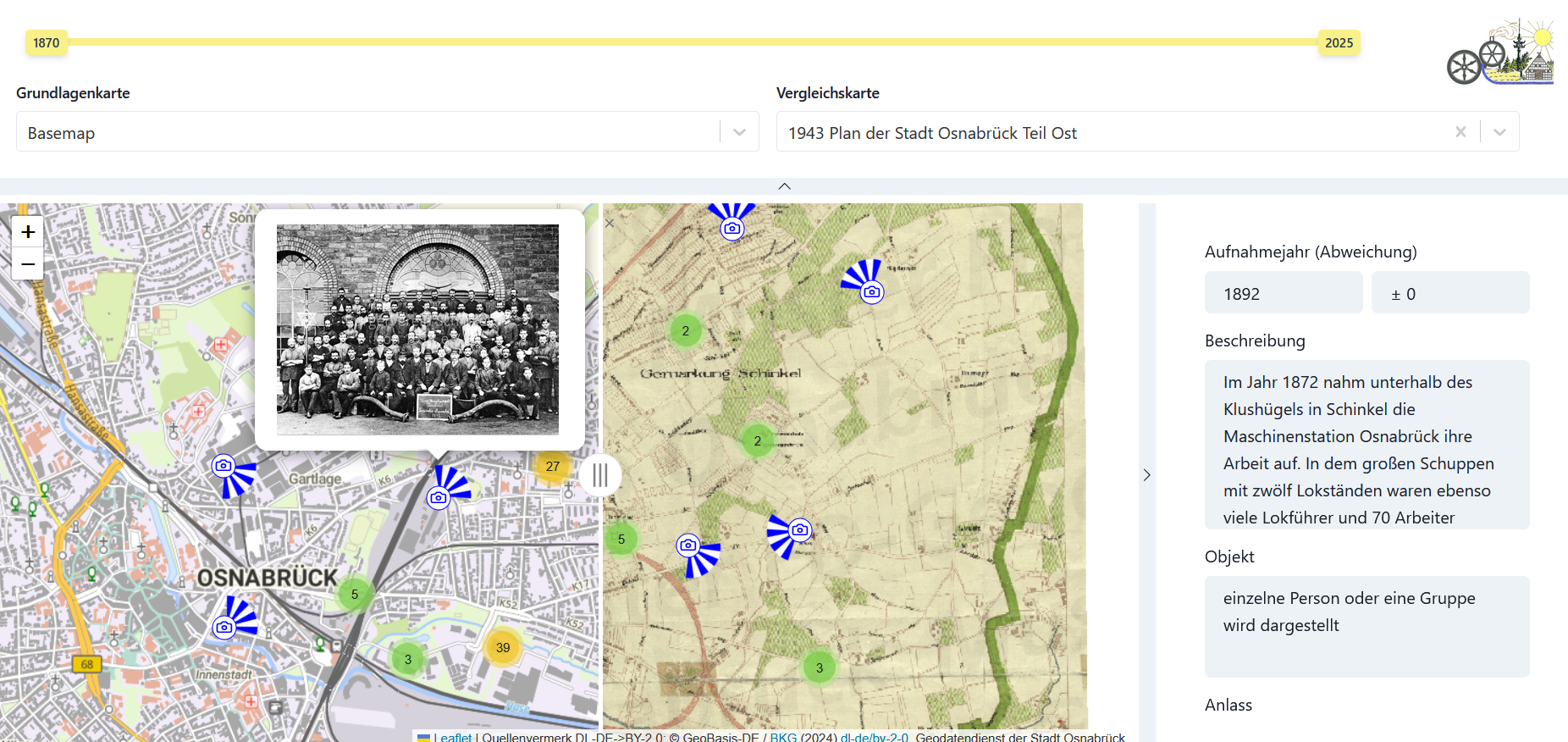
Task: Click the 1870 timeline start handle
Action: [x=47, y=43]
